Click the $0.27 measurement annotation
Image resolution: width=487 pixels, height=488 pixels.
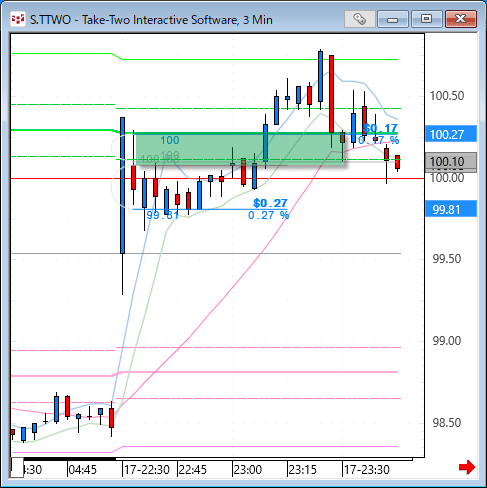pyautogui.click(x=270, y=203)
